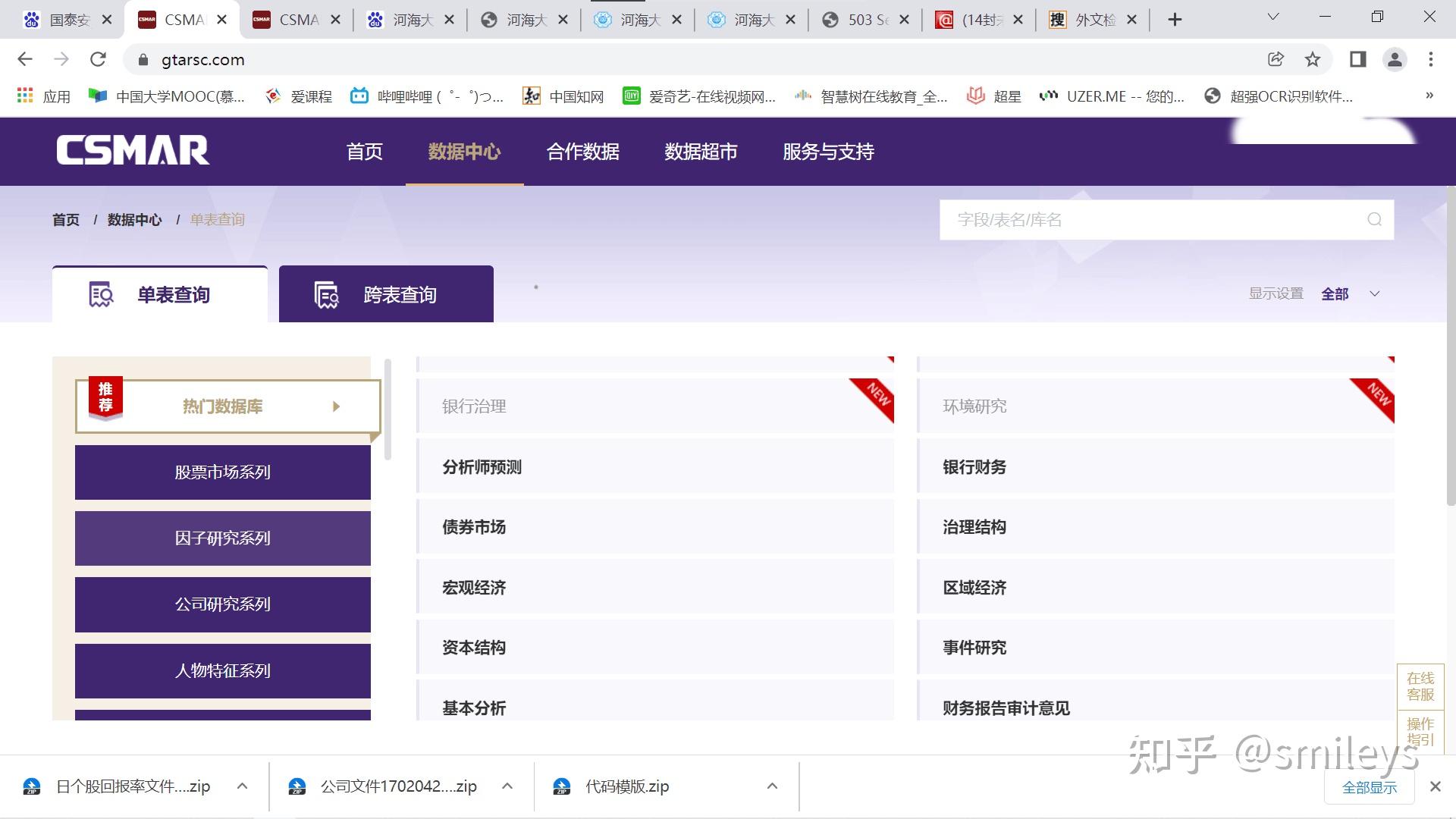Click the share icon in the address bar
The width and height of the screenshot is (1456, 819).
pos(1275,59)
